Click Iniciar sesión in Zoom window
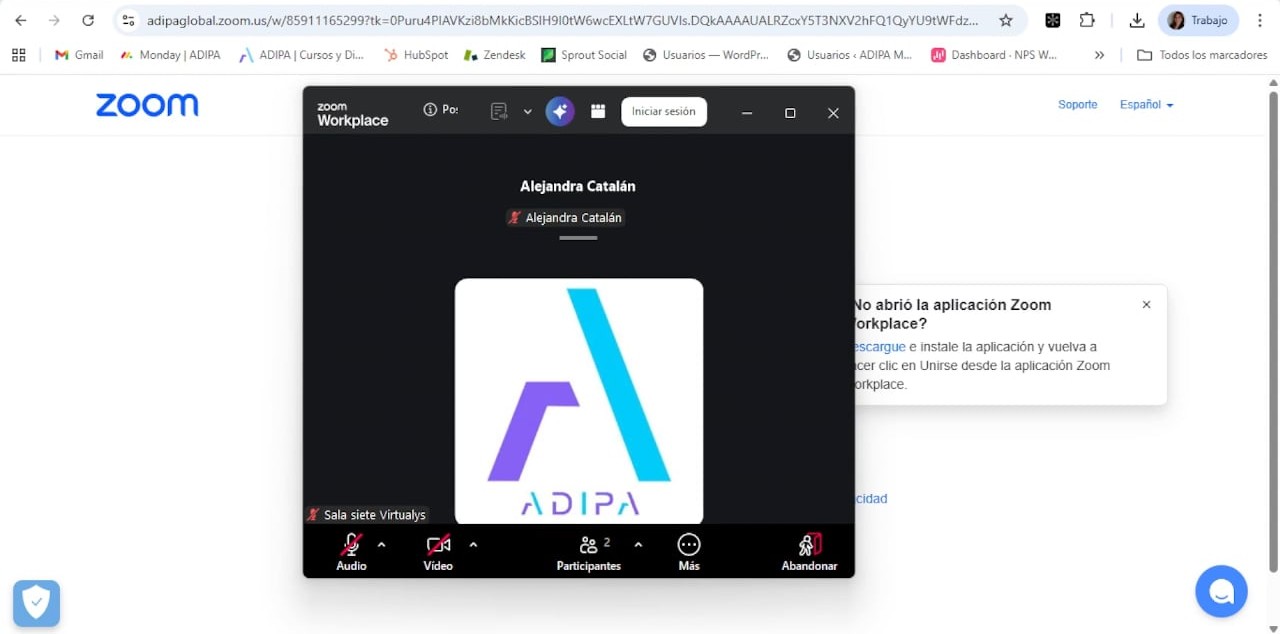 tap(664, 111)
